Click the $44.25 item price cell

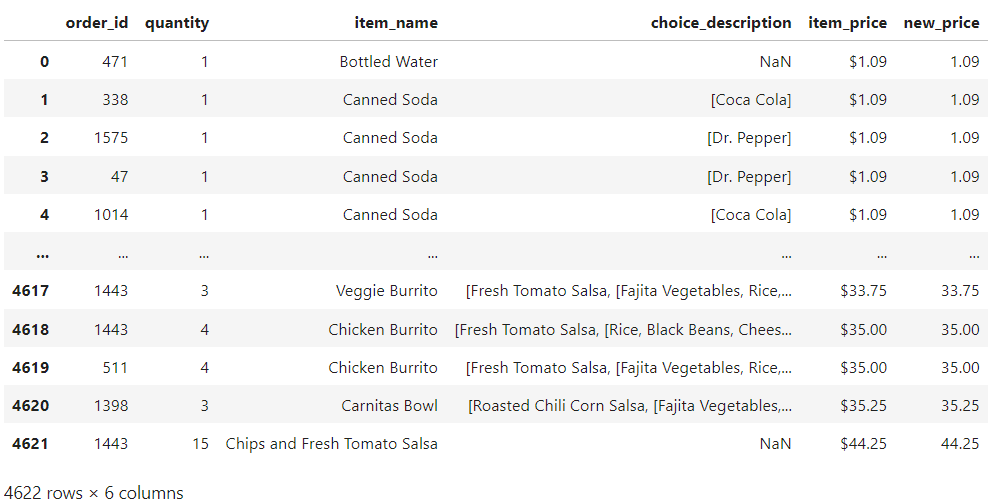863,444
